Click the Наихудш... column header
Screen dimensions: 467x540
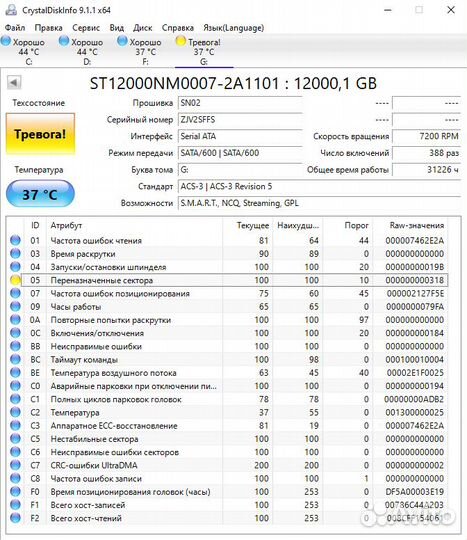point(298,225)
